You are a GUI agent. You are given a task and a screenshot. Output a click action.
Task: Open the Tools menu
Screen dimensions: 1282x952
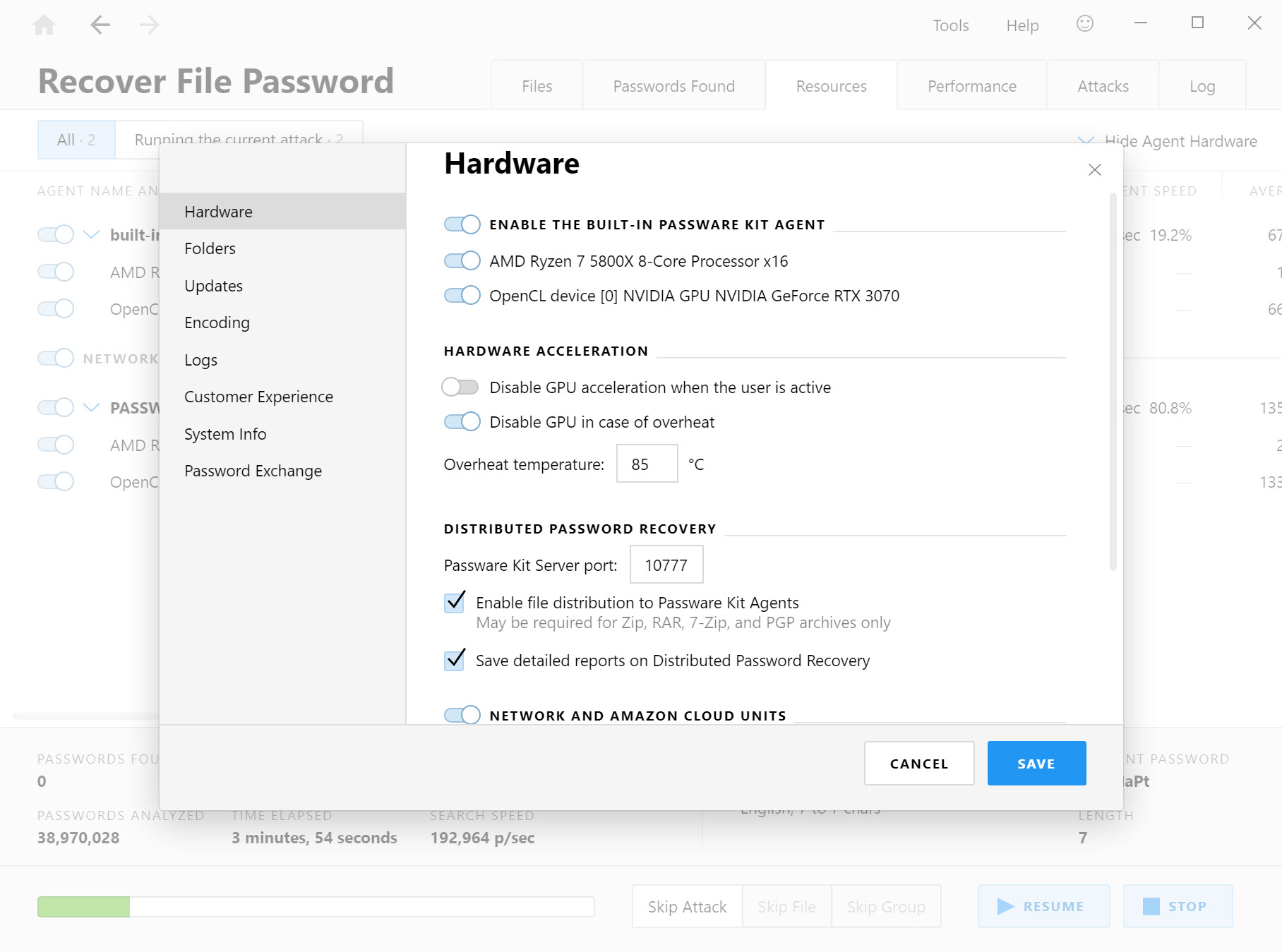pos(950,25)
